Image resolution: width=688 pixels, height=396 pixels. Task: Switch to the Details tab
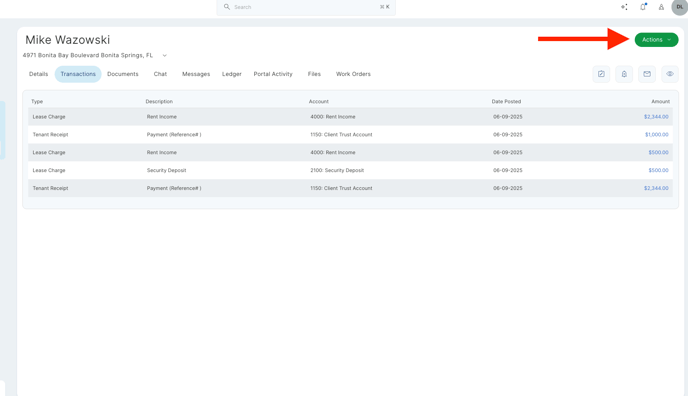coord(39,74)
